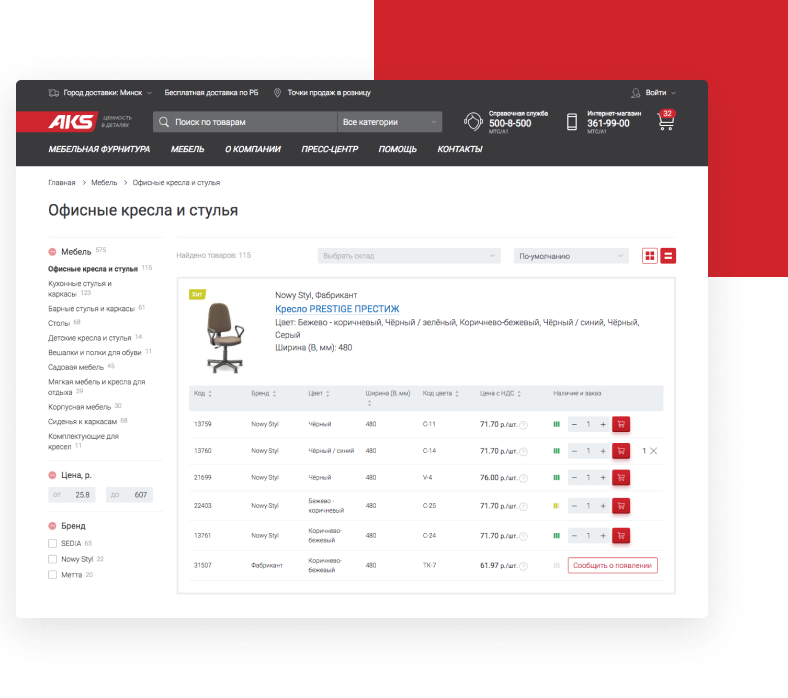Open Садовая мебель category

76,367
